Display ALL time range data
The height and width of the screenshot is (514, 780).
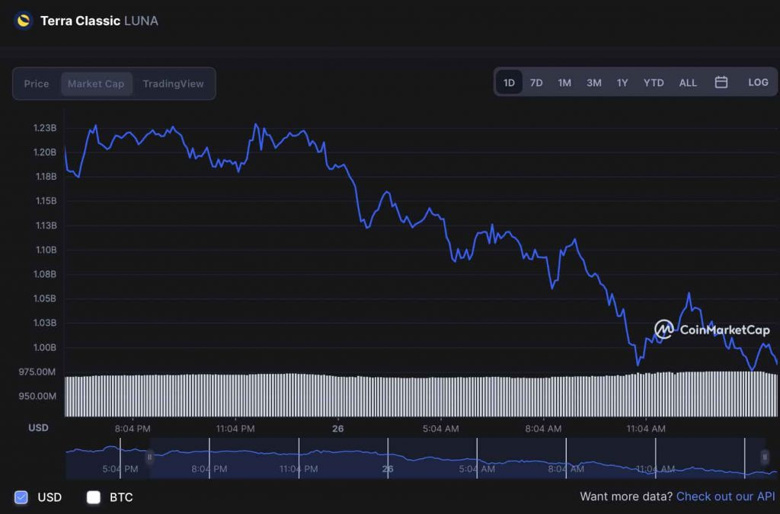tap(688, 83)
